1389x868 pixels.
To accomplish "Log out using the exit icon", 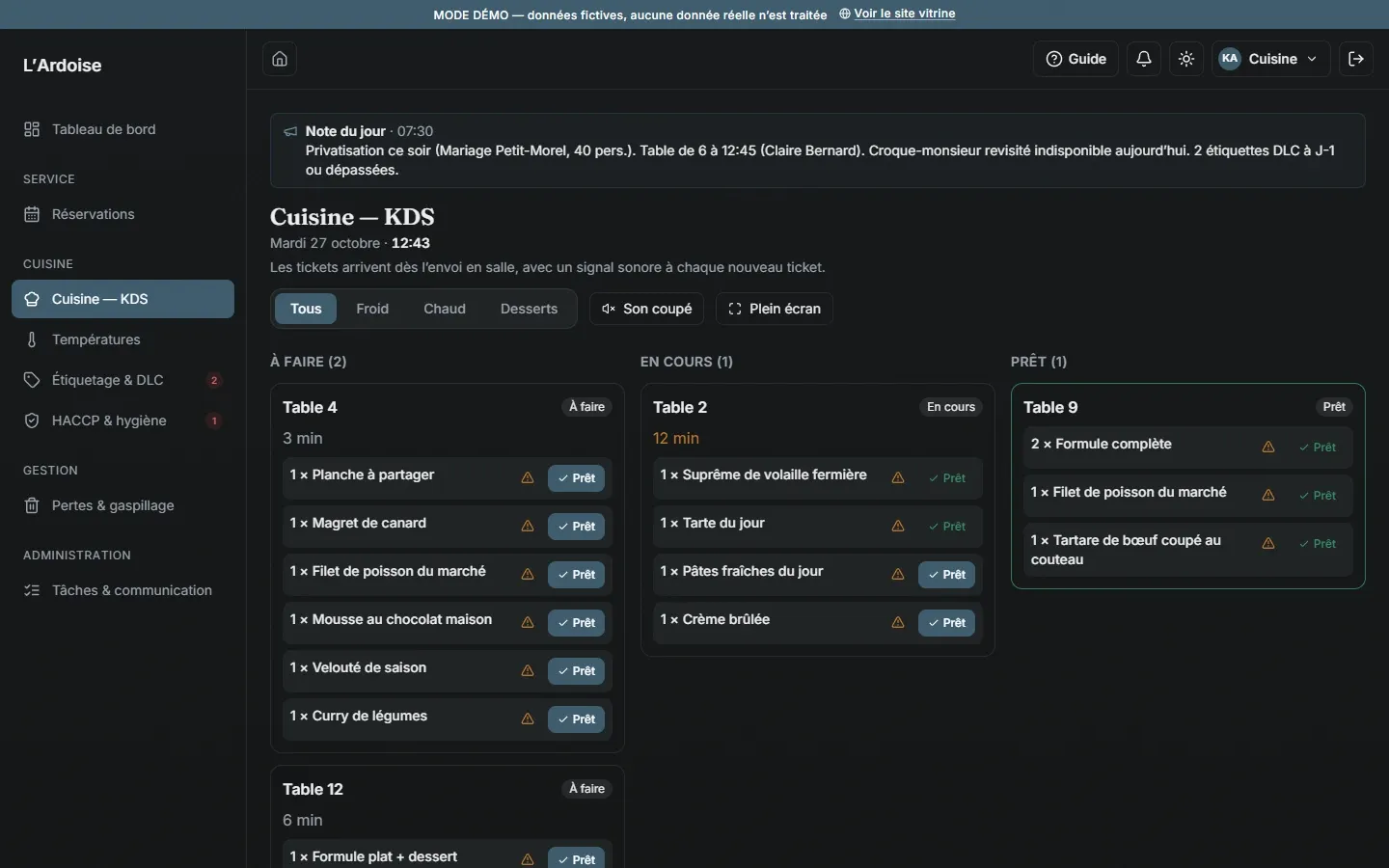I will click(1356, 59).
